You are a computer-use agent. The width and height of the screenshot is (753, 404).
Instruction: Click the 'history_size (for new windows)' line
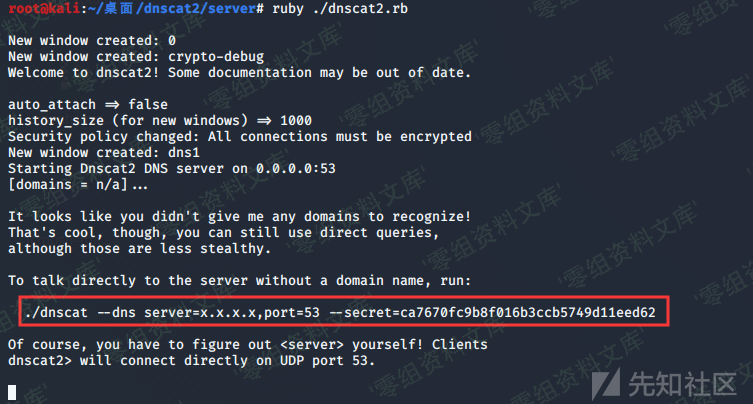click(160, 120)
